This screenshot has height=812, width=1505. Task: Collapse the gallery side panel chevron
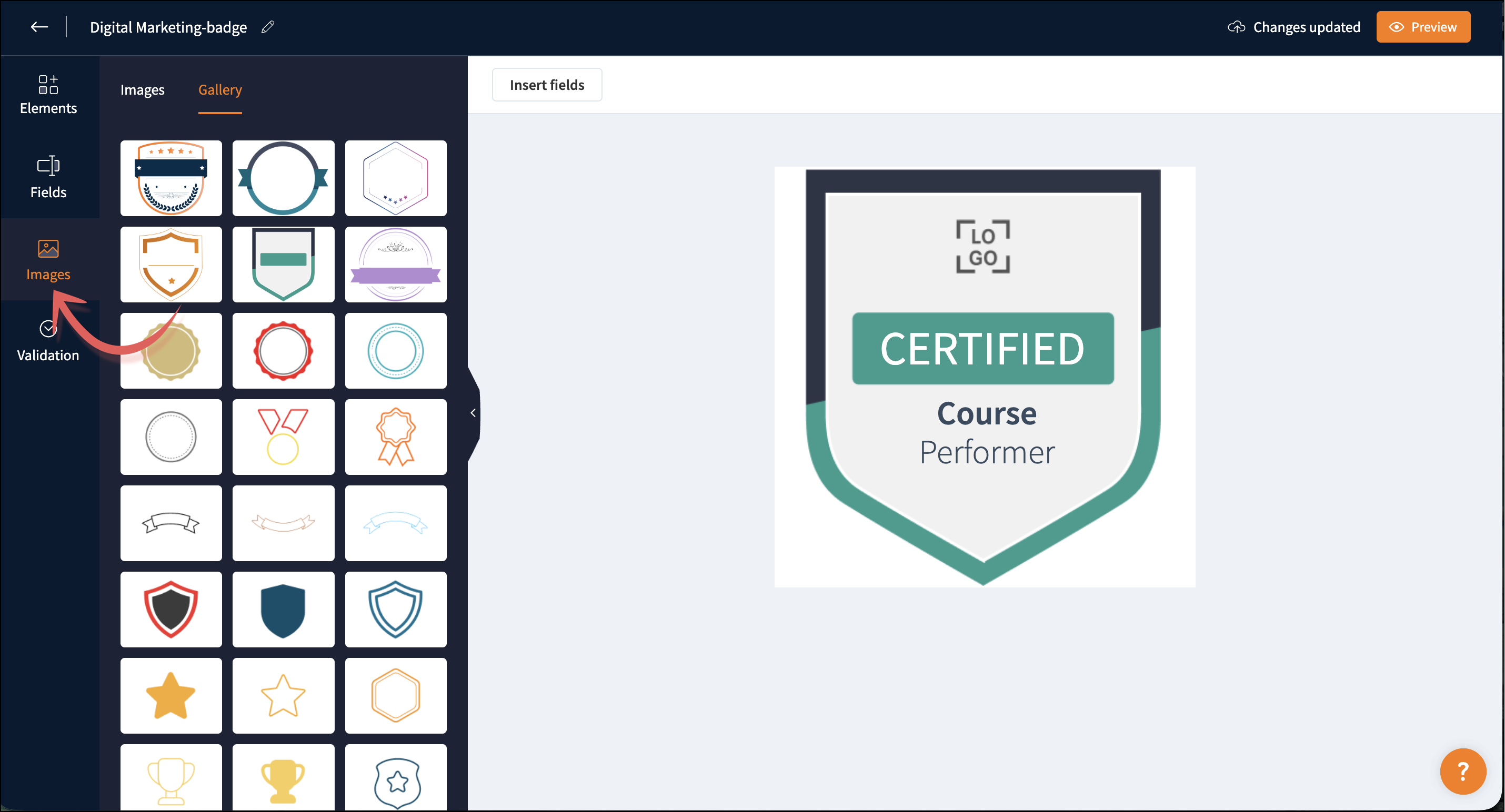(x=473, y=413)
